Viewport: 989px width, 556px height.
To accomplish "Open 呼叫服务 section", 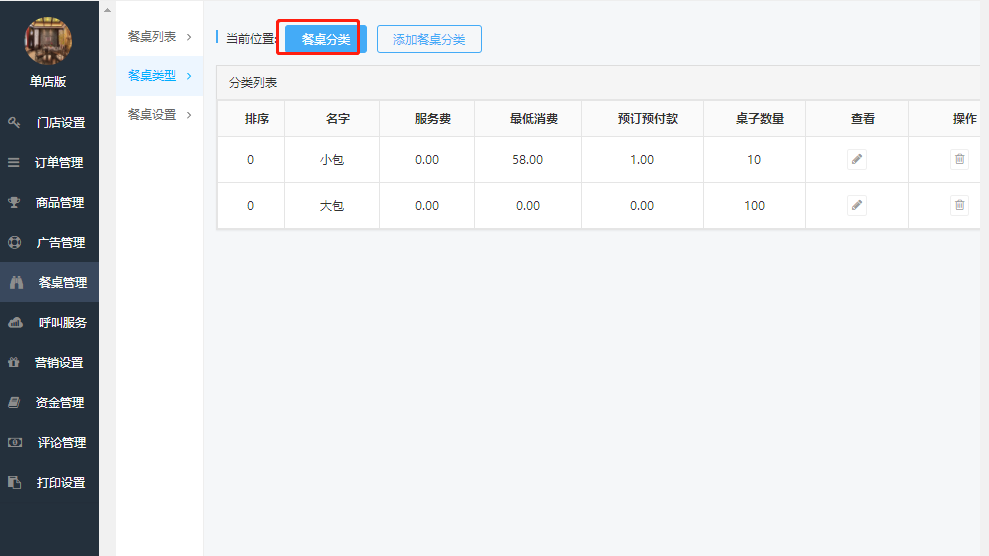I will [x=49, y=323].
